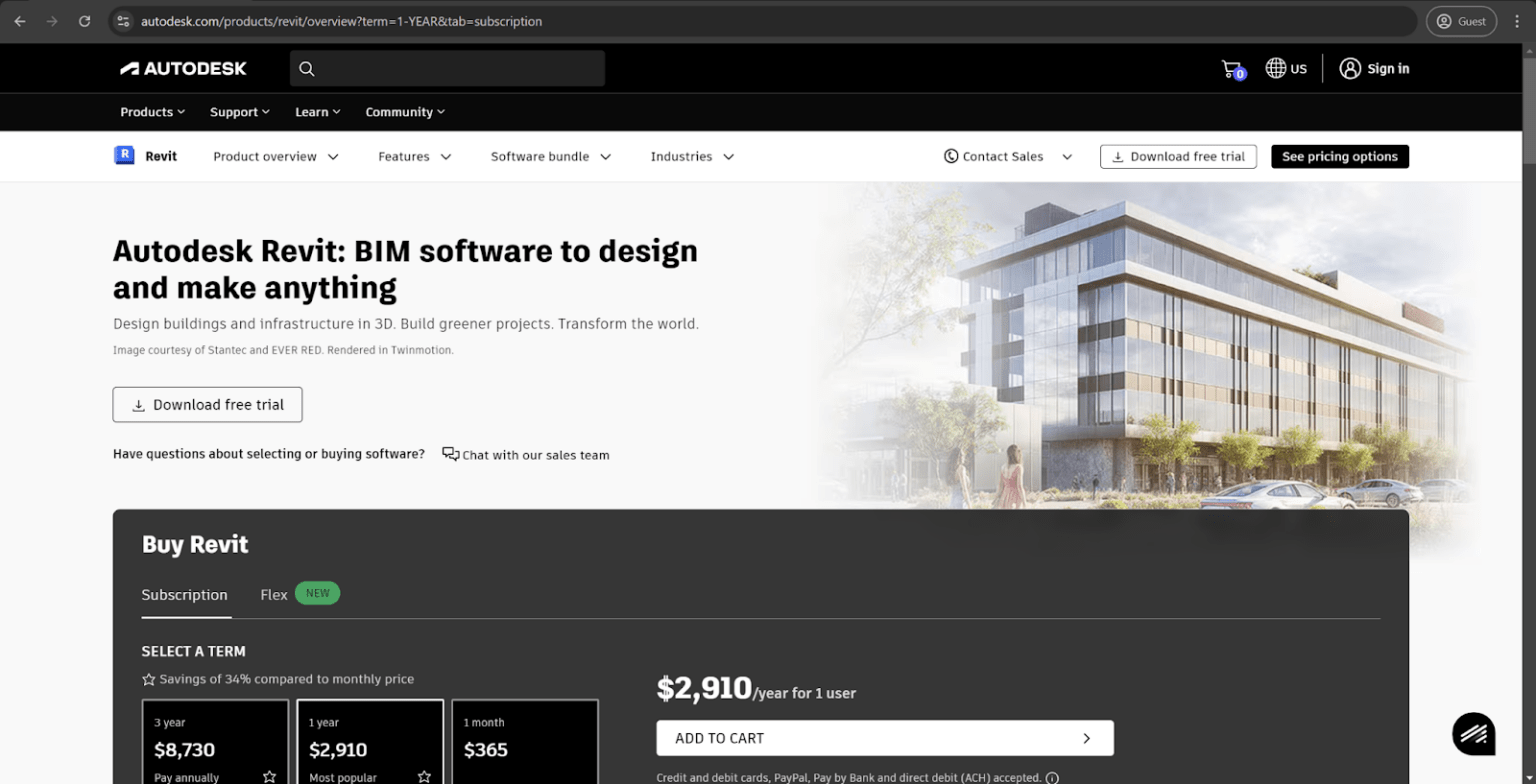This screenshot has width=1536, height=784.
Task: Click the browser back arrow
Action: point(20,21)
